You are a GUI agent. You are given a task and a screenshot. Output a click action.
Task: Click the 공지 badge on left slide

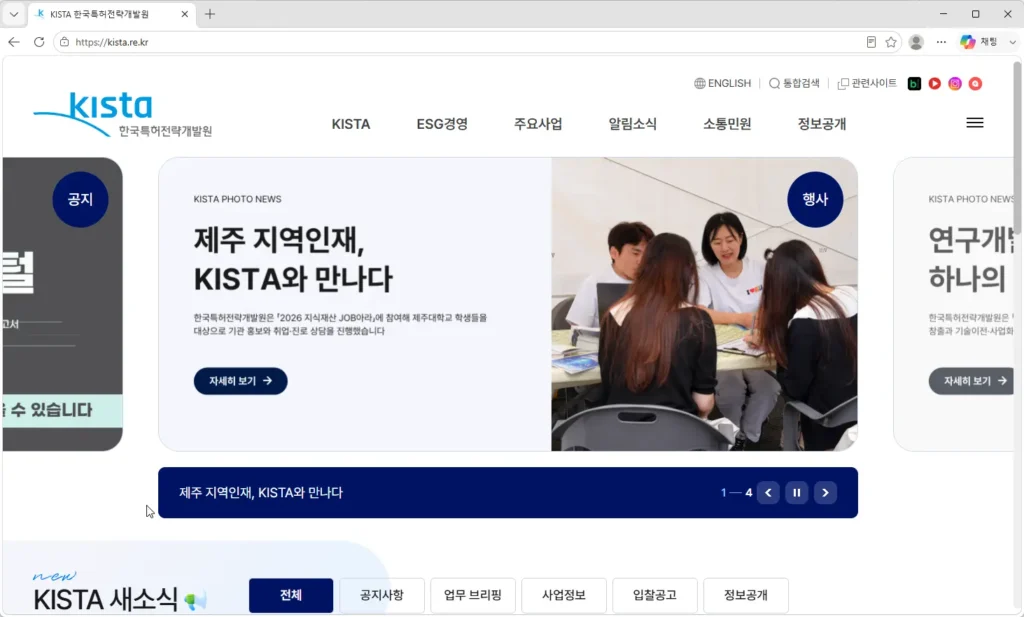pos(80,199)
